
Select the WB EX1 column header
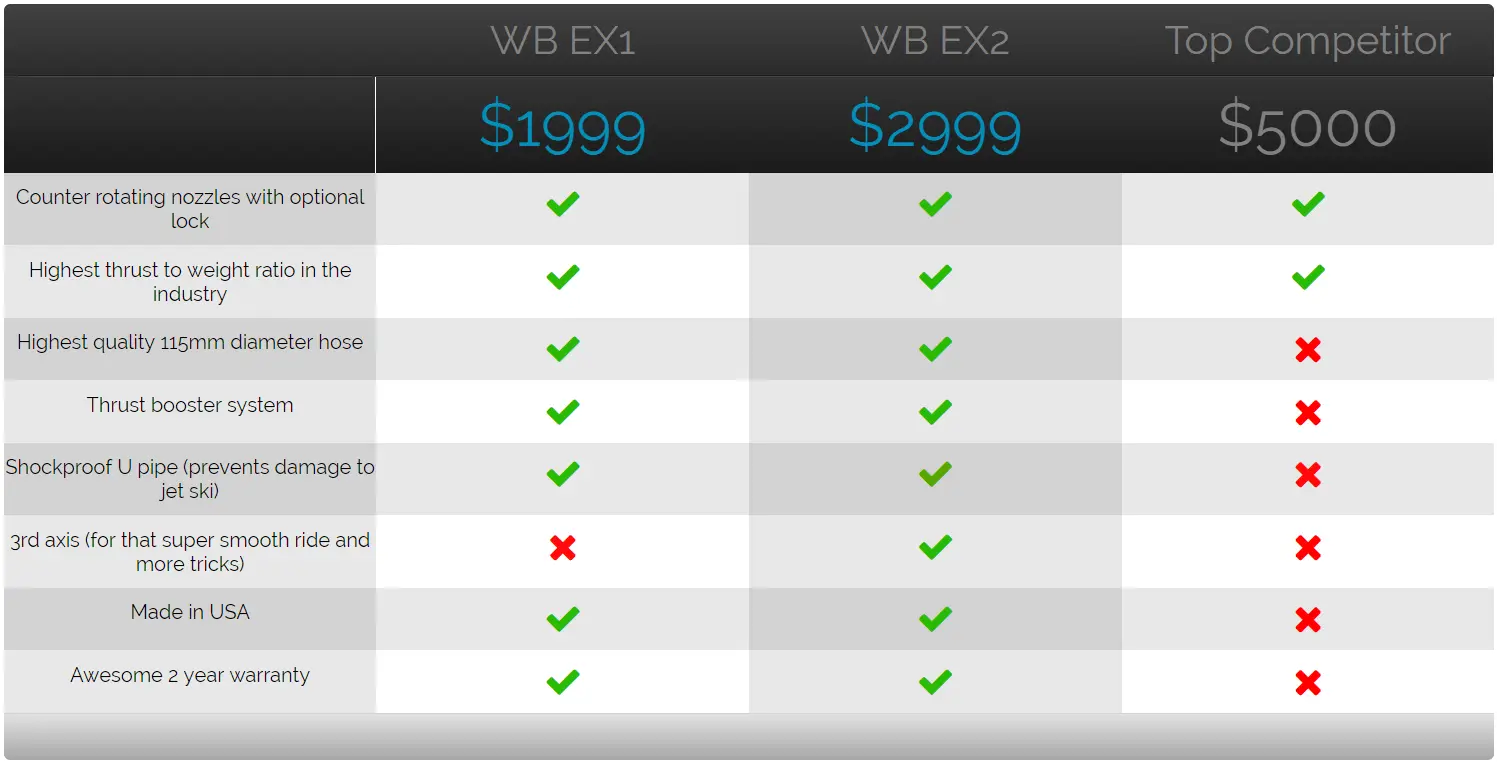click(x=563, y=41)
